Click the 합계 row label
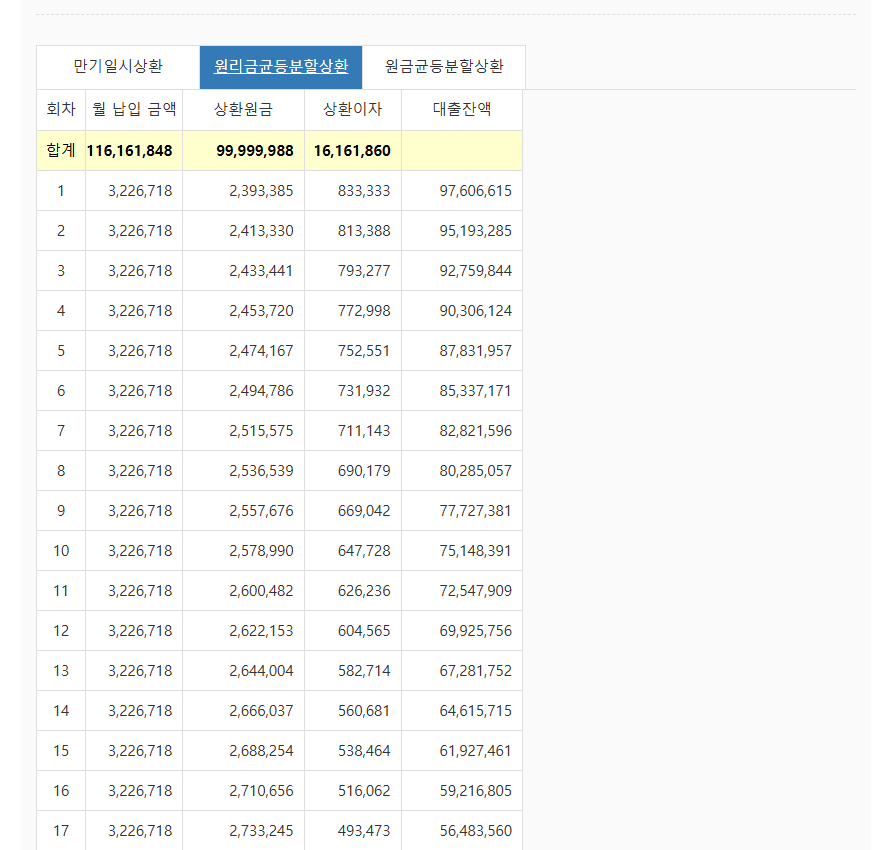This screenshot has height=850, width=891. [x=61, y=151]
